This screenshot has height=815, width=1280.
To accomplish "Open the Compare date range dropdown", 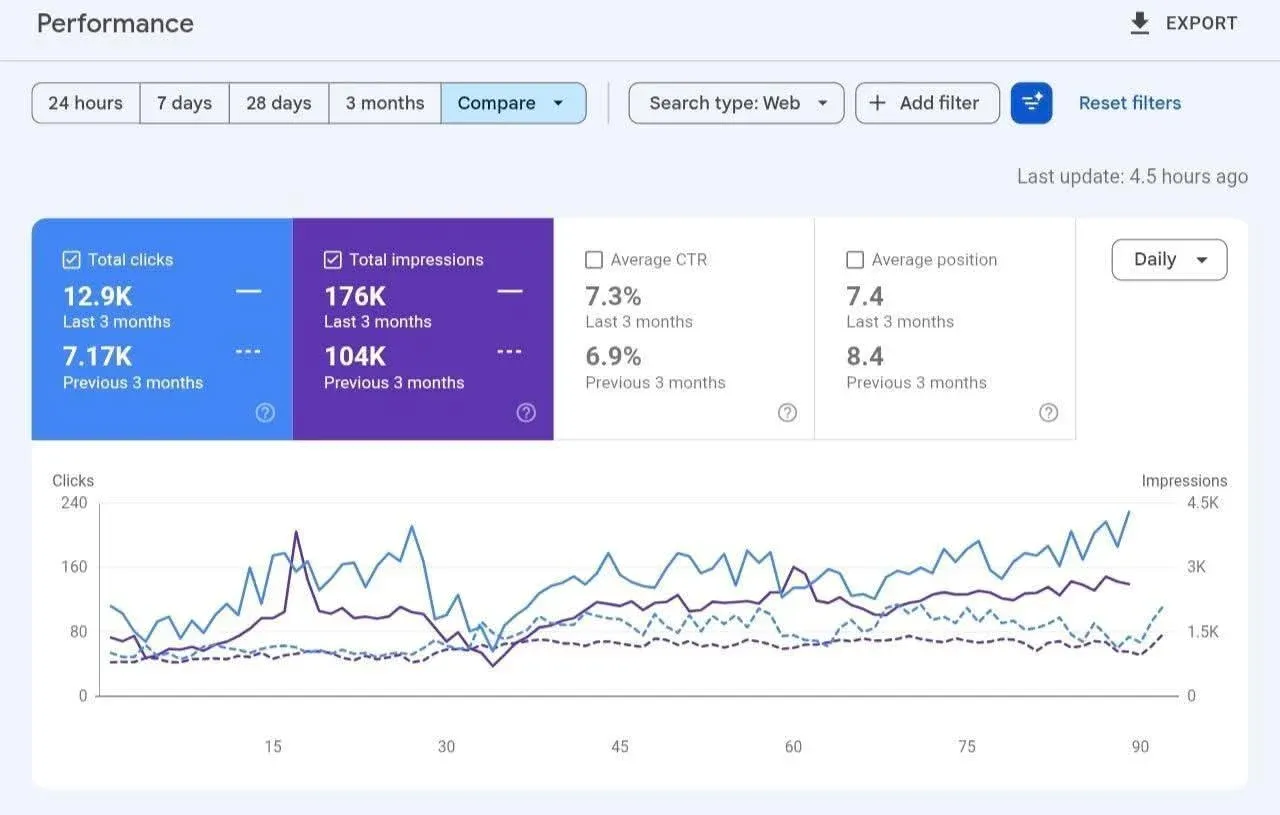I will click(513, 103).
